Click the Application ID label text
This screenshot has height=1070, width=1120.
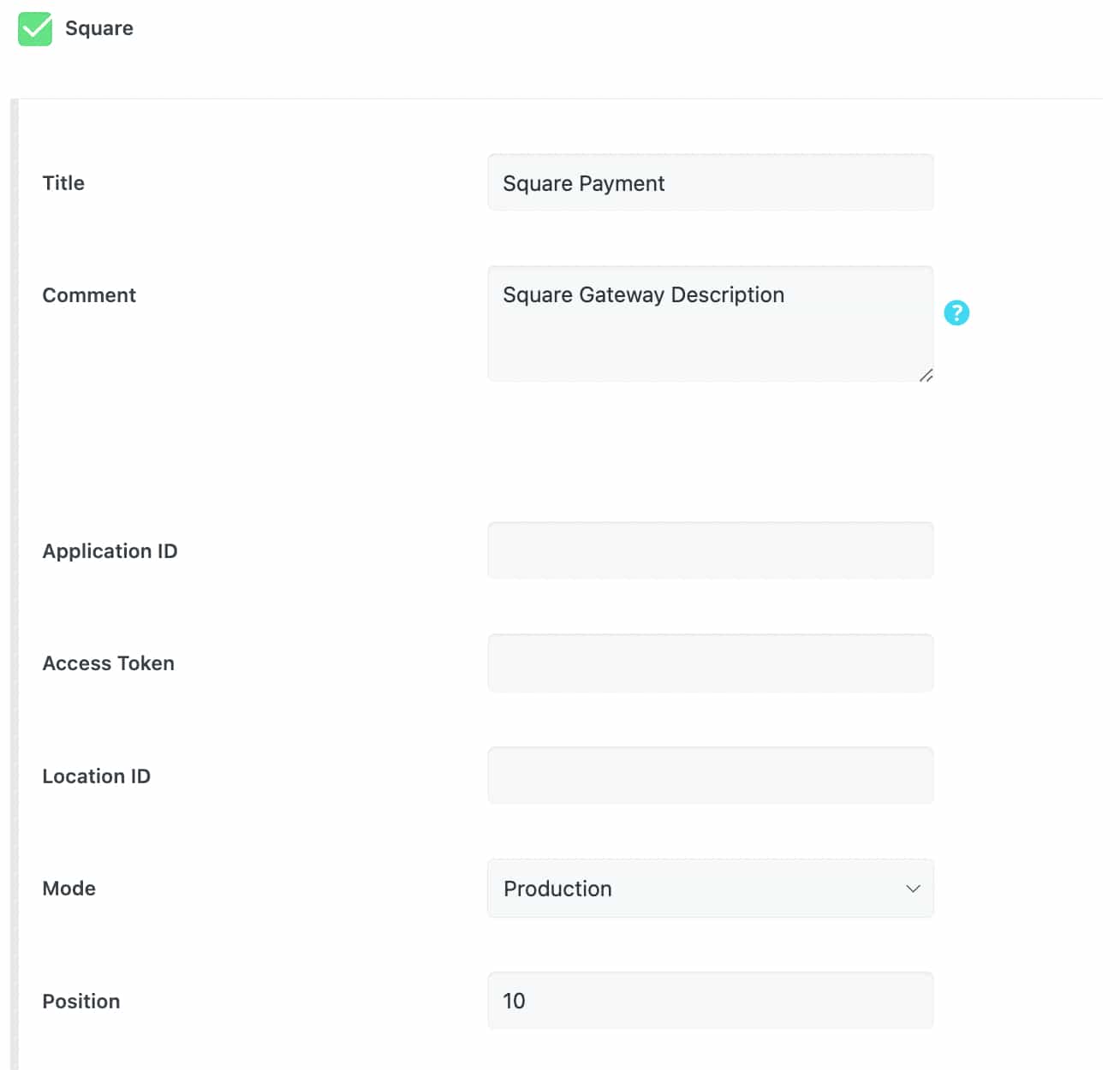coord(110,551)
